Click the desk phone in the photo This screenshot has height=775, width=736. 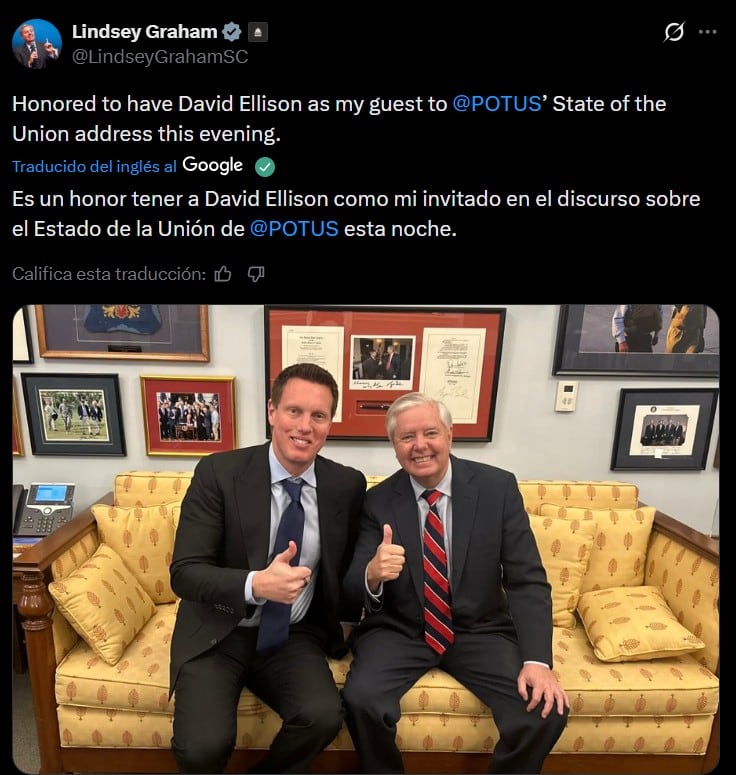[x=43, y=509]
